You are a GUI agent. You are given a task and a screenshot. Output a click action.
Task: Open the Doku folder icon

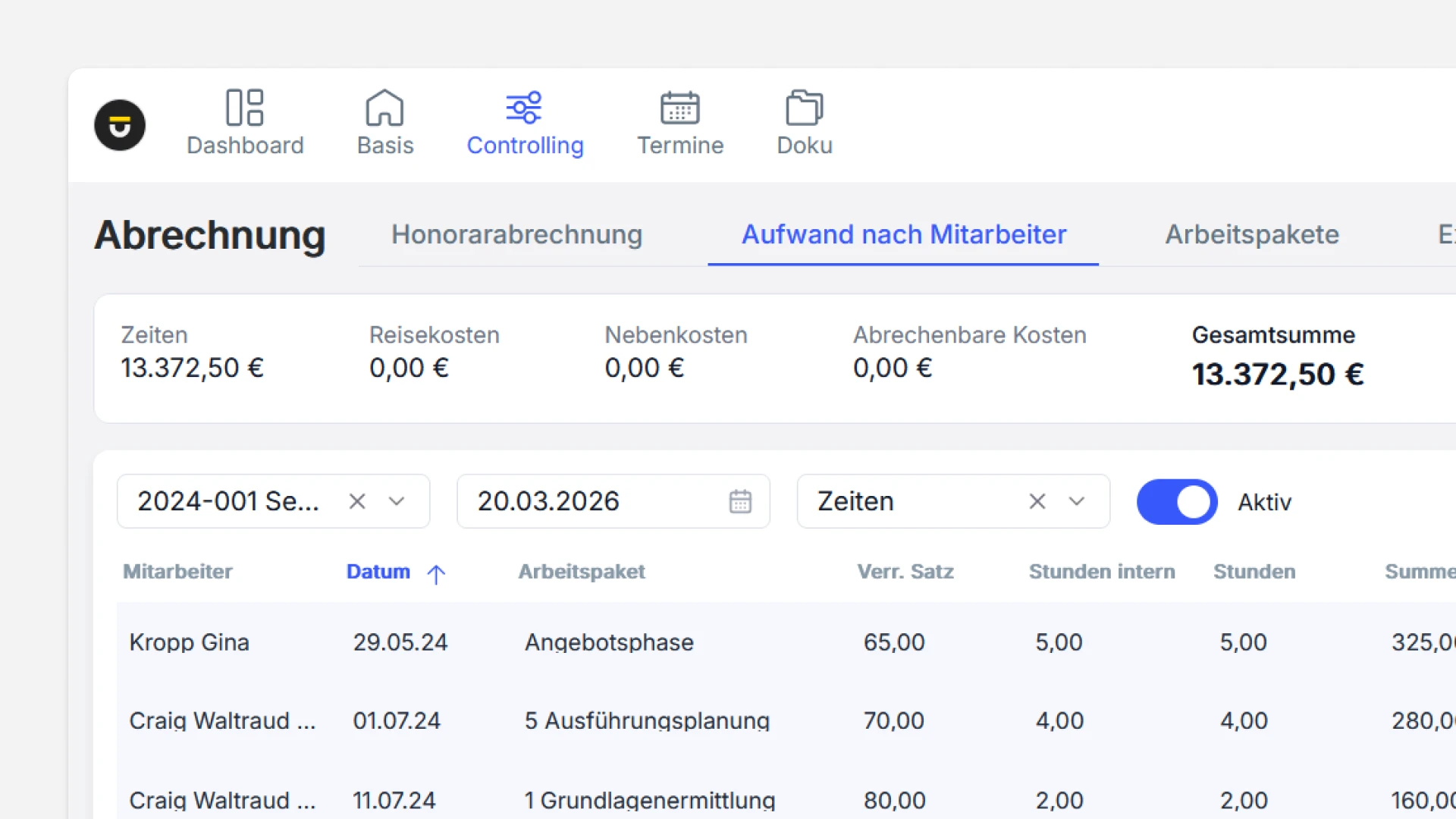point(804,108)
